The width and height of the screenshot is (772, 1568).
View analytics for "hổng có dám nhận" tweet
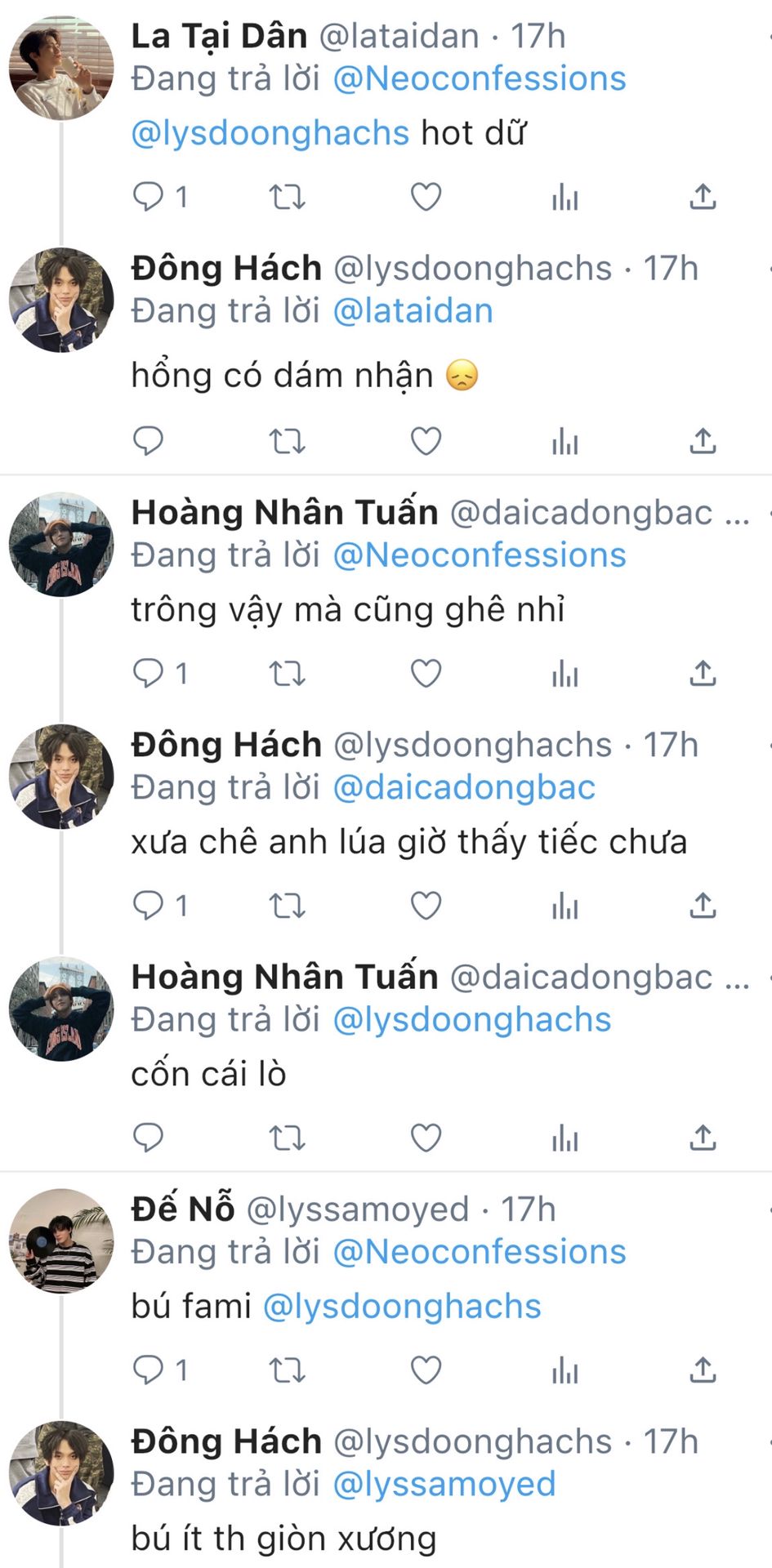564,441
